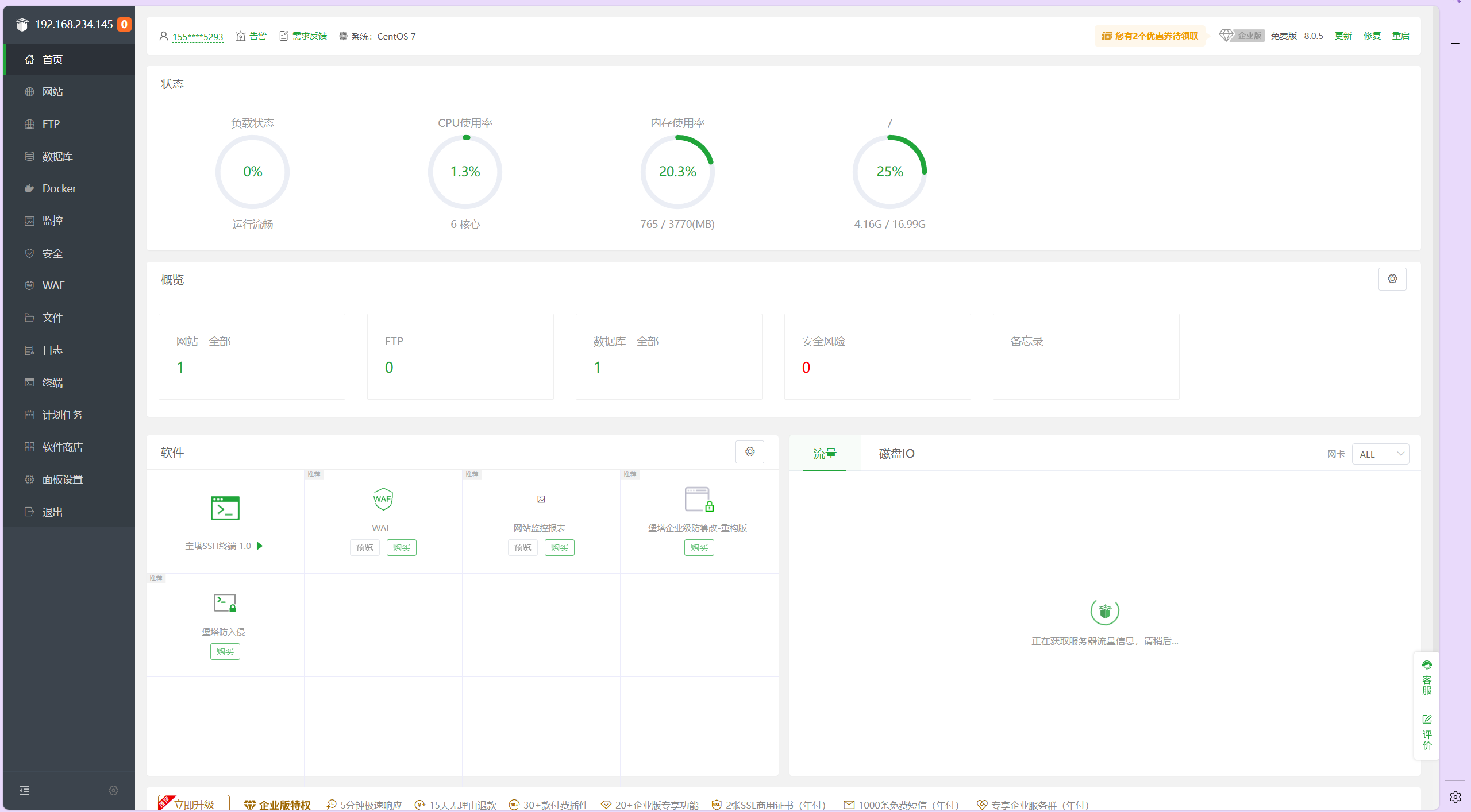Click the 立即升级 upgrade button
This screenshot has width=1471, height=812.
pyautogui.click(x=194, y=804)
